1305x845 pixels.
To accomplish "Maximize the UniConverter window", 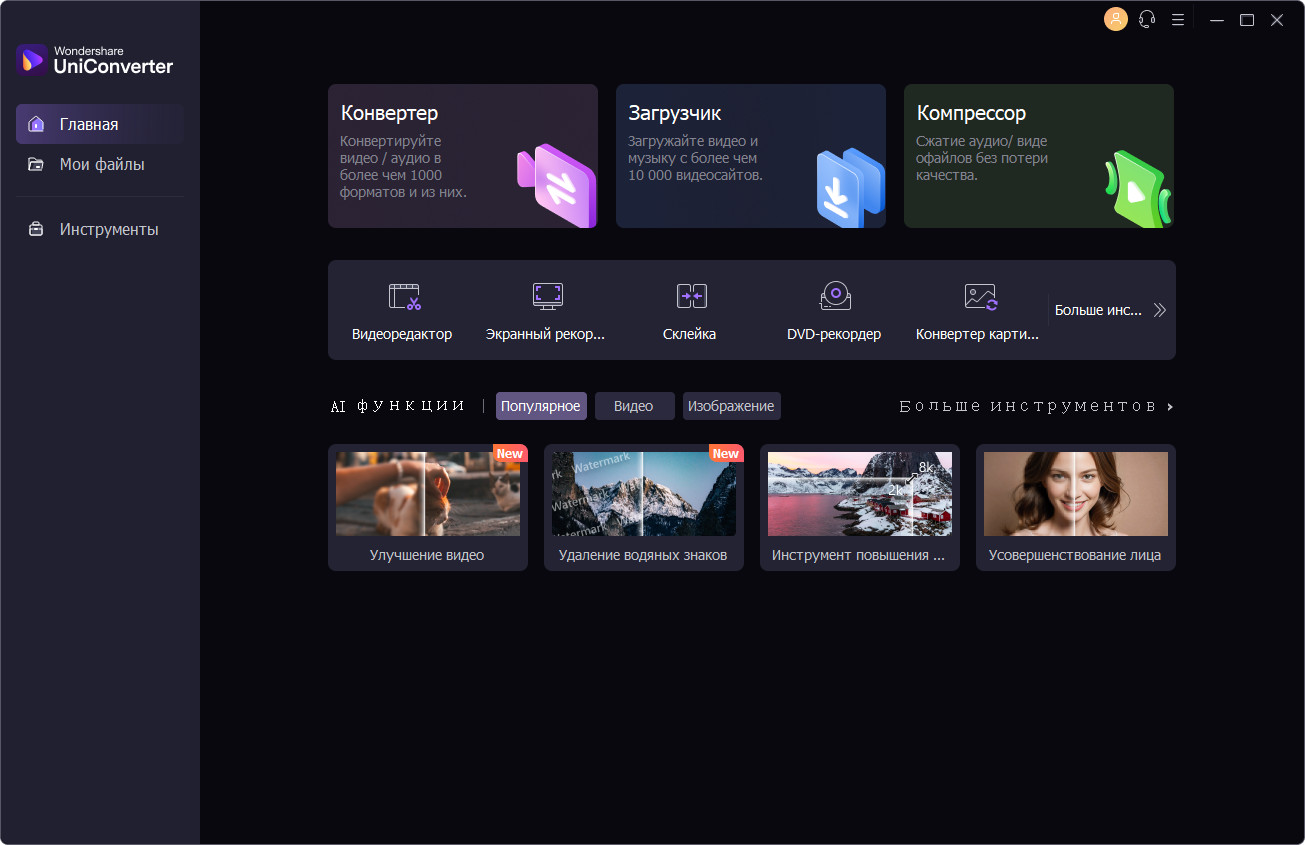I will click(1247, 20).
